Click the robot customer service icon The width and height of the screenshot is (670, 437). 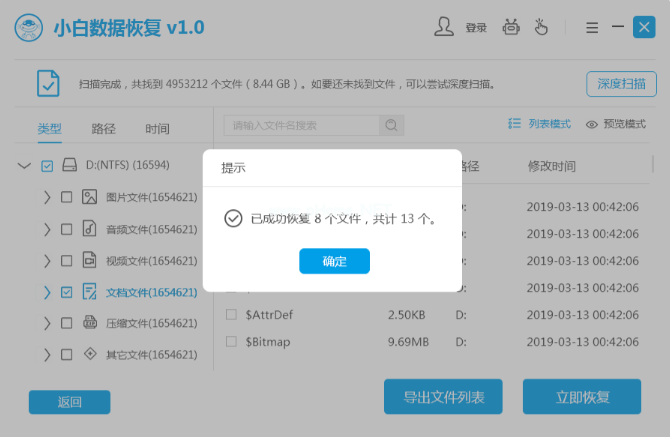[x=511, y=27]
